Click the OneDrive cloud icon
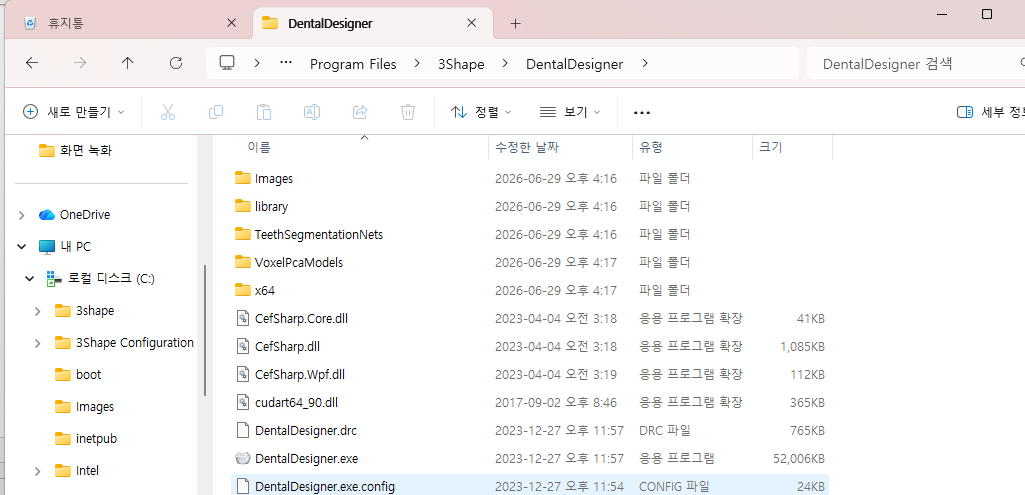Screen dimensions: 1025x495 coord(46,214)
